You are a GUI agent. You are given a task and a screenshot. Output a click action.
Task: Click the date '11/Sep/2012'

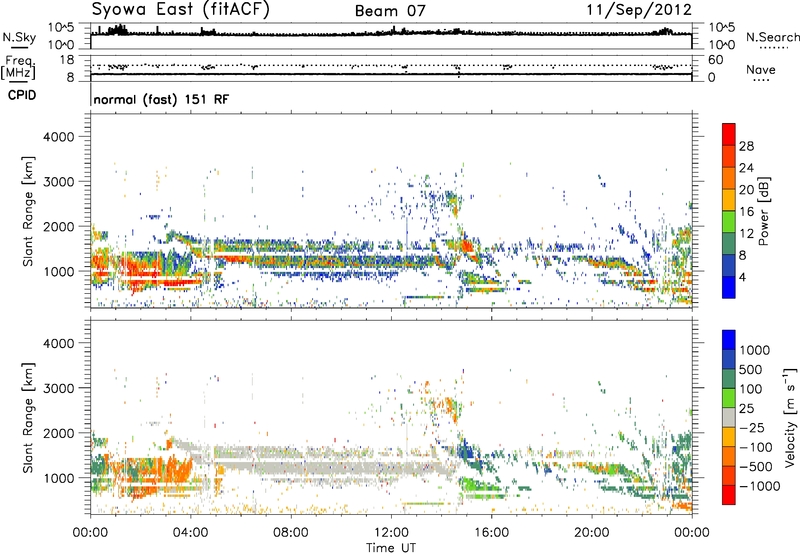[639, 10]
